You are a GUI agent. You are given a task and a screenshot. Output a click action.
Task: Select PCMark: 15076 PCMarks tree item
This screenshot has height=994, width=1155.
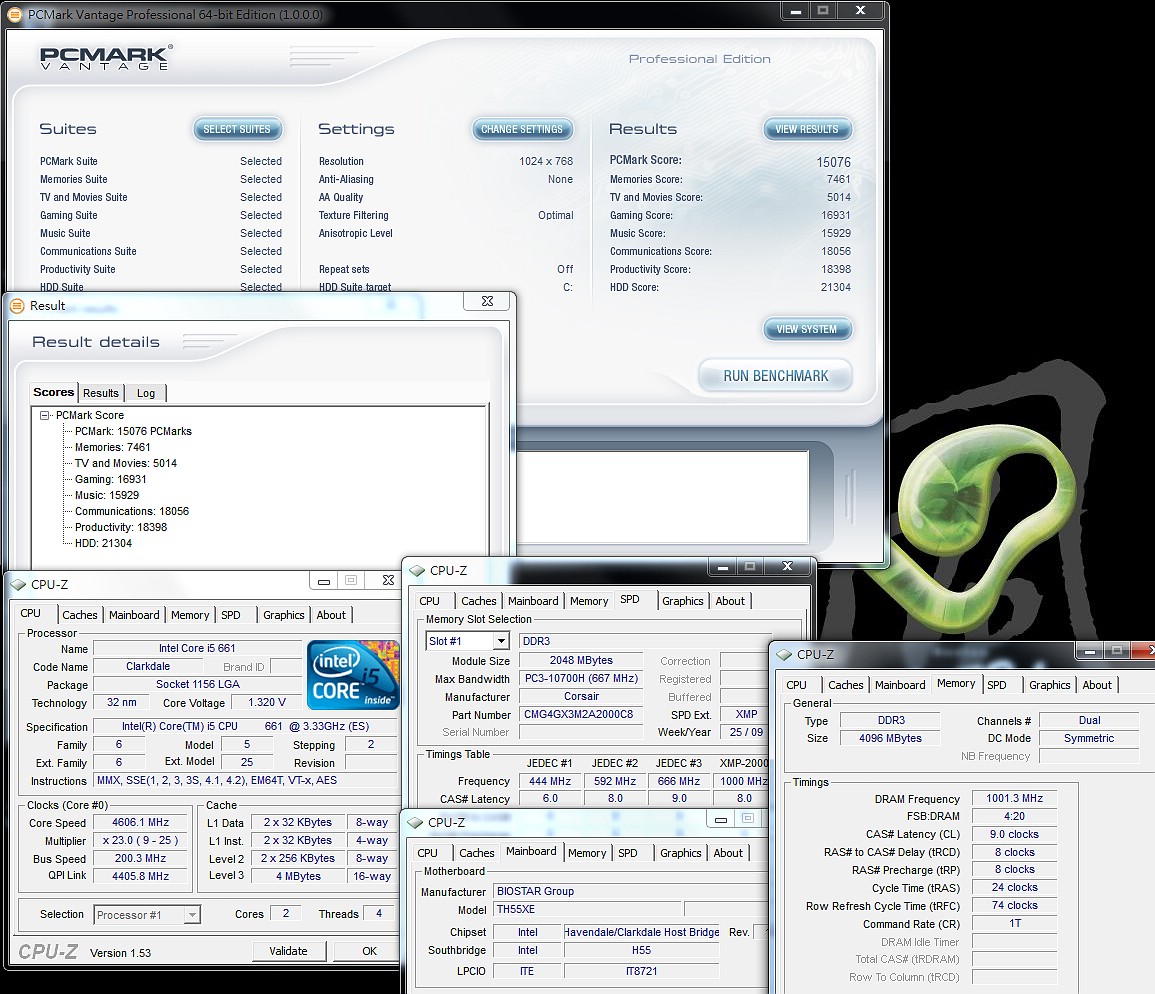[133, 431]
